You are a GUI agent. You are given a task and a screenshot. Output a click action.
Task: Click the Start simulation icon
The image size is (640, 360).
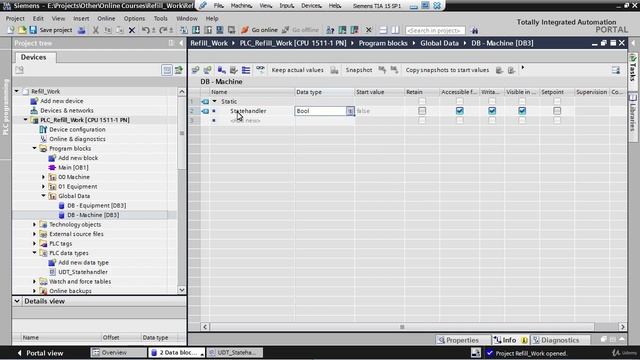point(220,30)
